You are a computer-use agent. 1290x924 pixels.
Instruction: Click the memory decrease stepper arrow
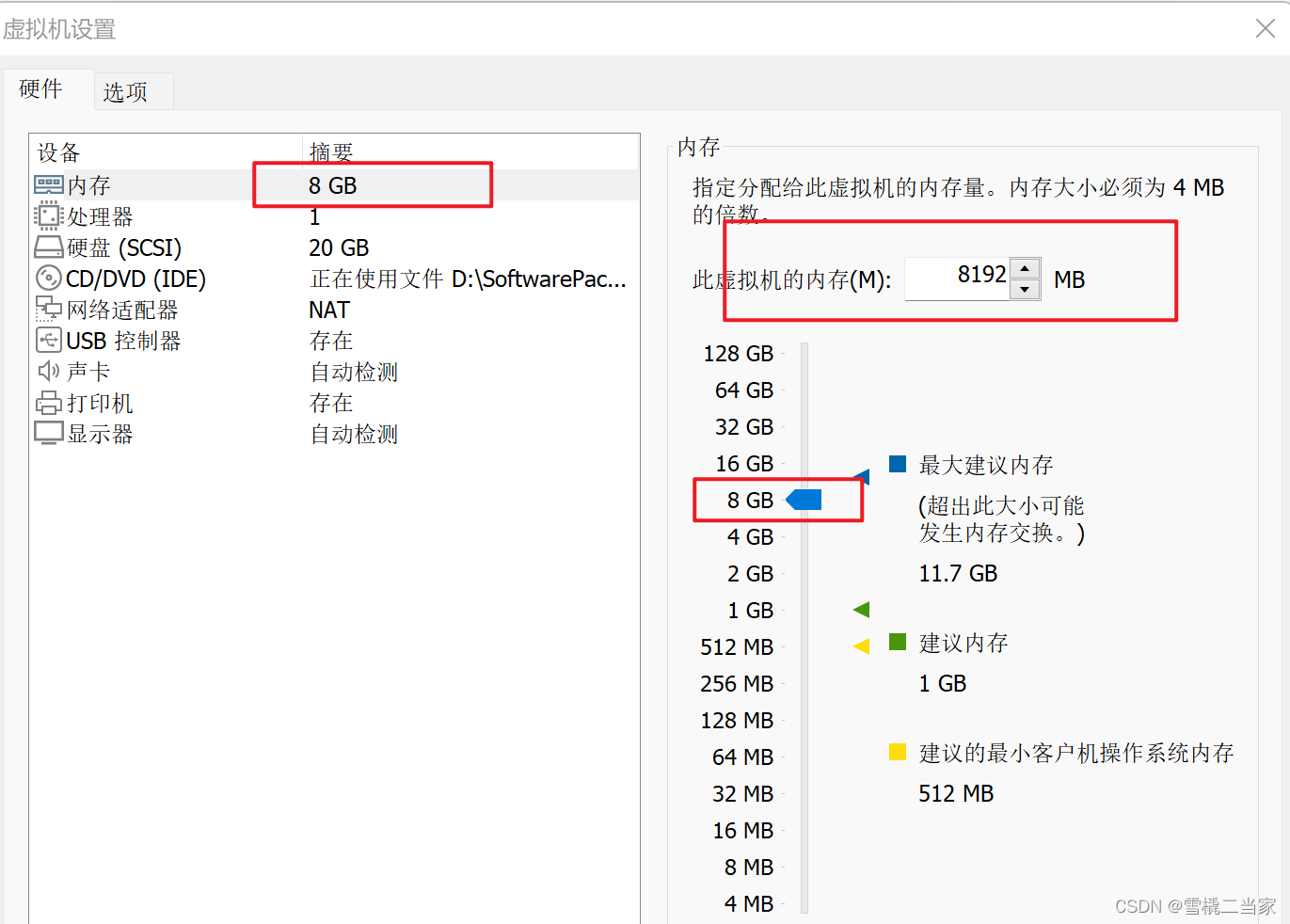[x=1025, y=287]
